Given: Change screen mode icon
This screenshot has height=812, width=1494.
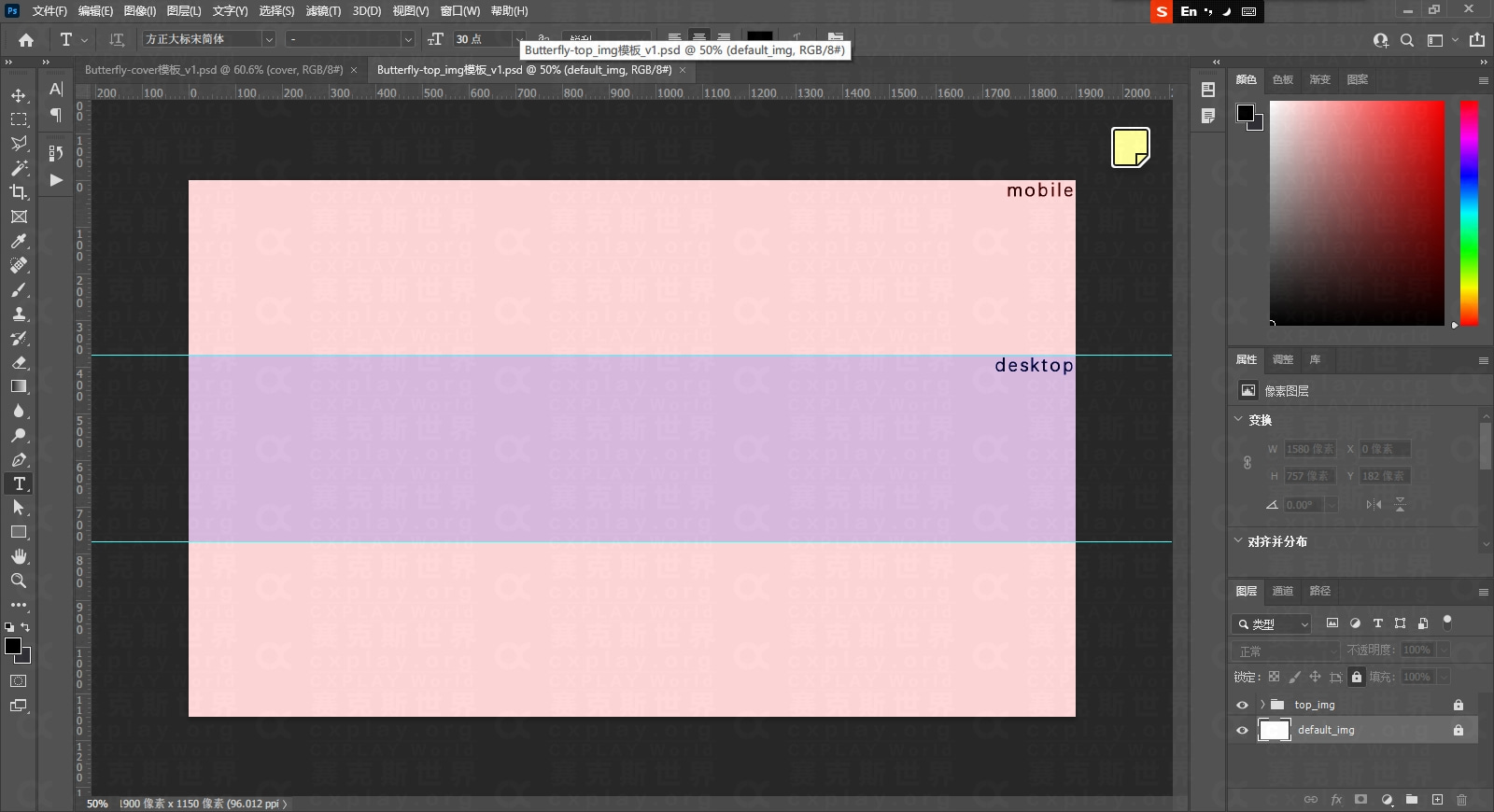Looking at the screenshot, I should pyautogui.click(x=19, y=706).
